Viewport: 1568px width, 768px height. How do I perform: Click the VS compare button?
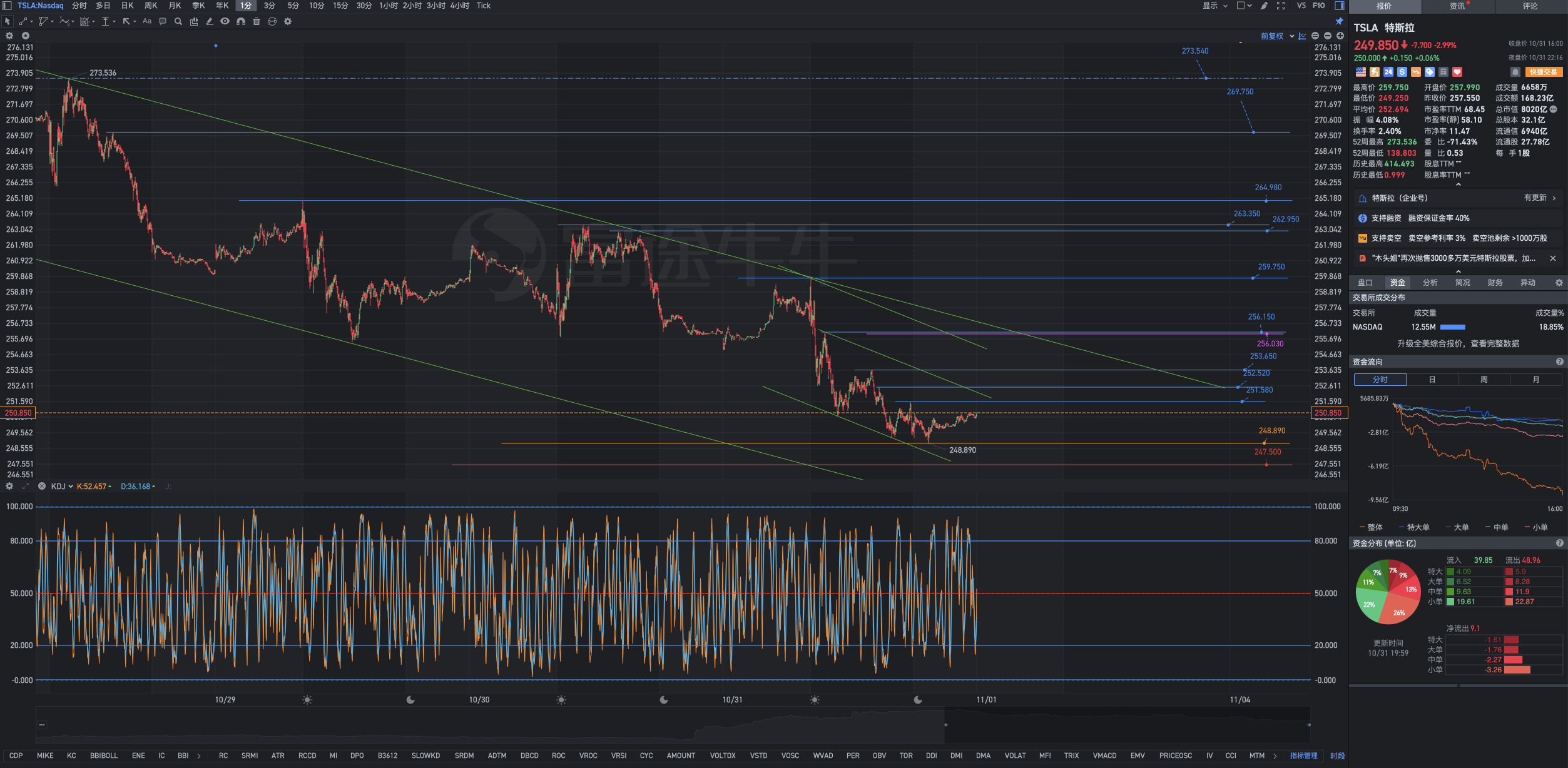(x=1301, y=6)
